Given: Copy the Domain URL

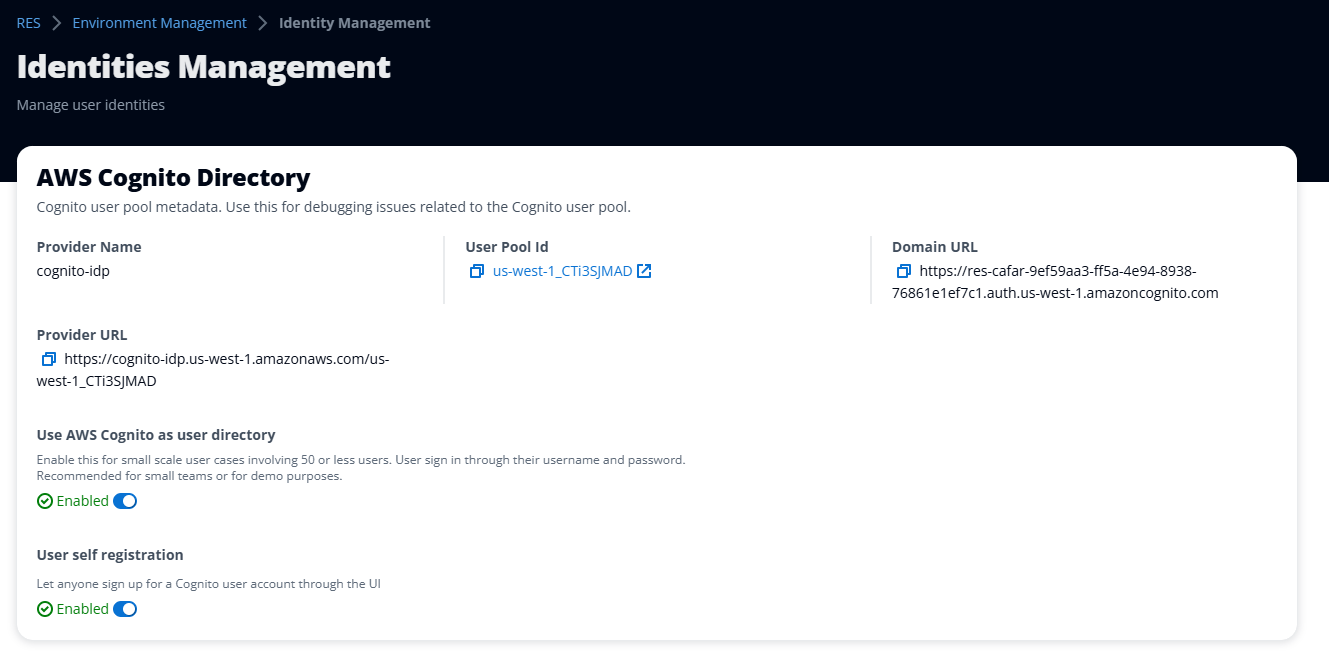Looking at the screenshot, I should point(903,270).
